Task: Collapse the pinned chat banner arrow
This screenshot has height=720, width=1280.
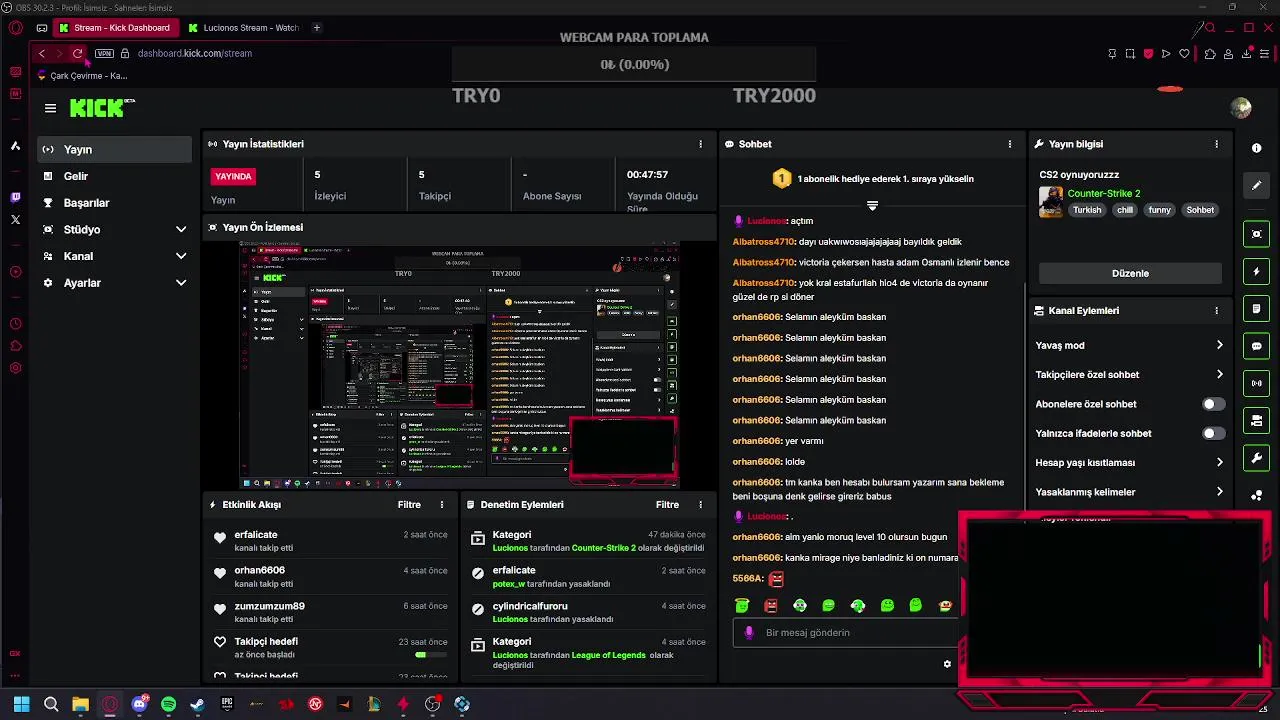Action: (x=872, y=205)
